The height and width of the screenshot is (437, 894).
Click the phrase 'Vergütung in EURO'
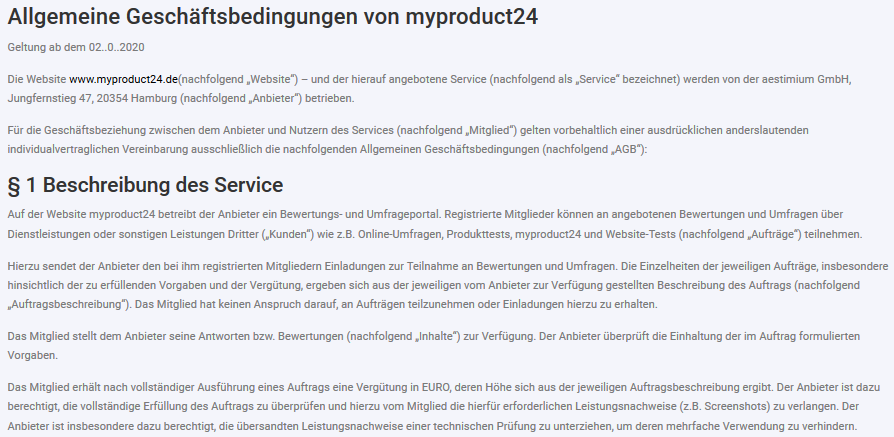(x=404, y=387)
